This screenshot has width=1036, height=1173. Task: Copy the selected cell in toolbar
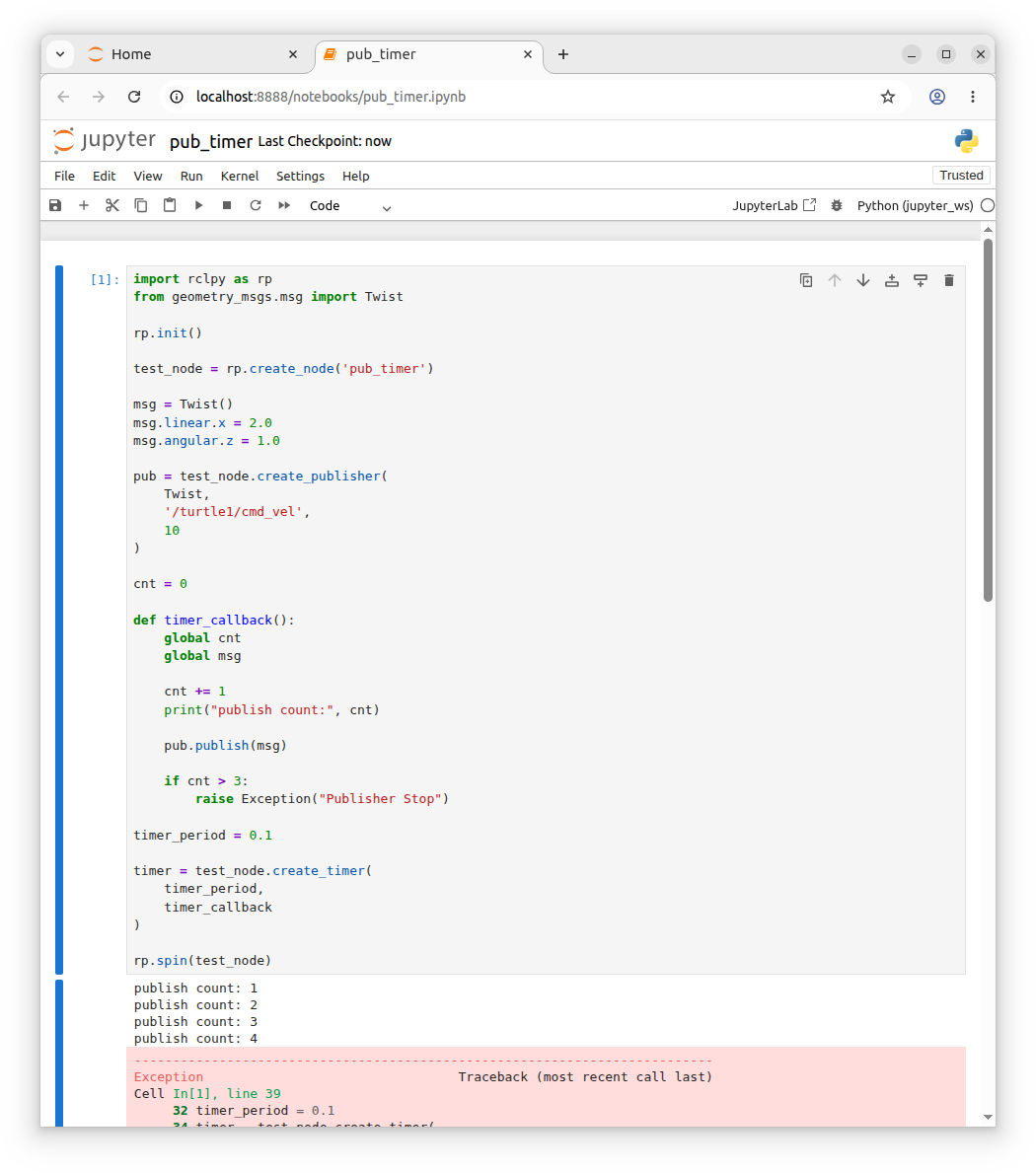(x=141, y=205)
